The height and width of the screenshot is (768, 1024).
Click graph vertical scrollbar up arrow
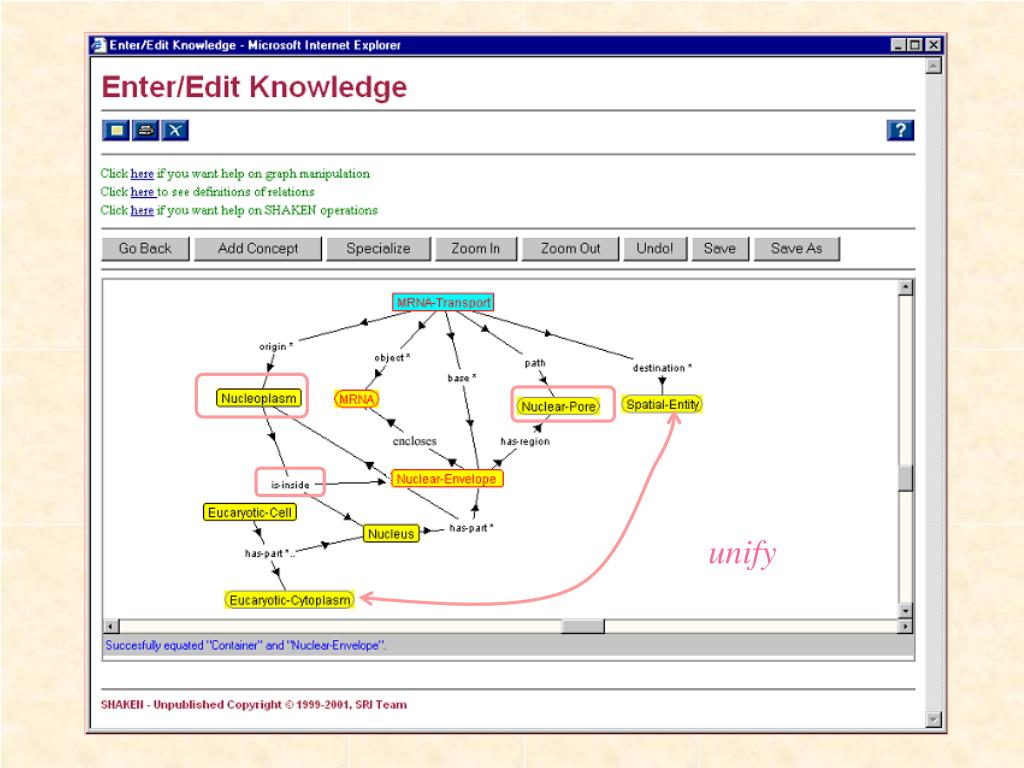click(905, 287)
